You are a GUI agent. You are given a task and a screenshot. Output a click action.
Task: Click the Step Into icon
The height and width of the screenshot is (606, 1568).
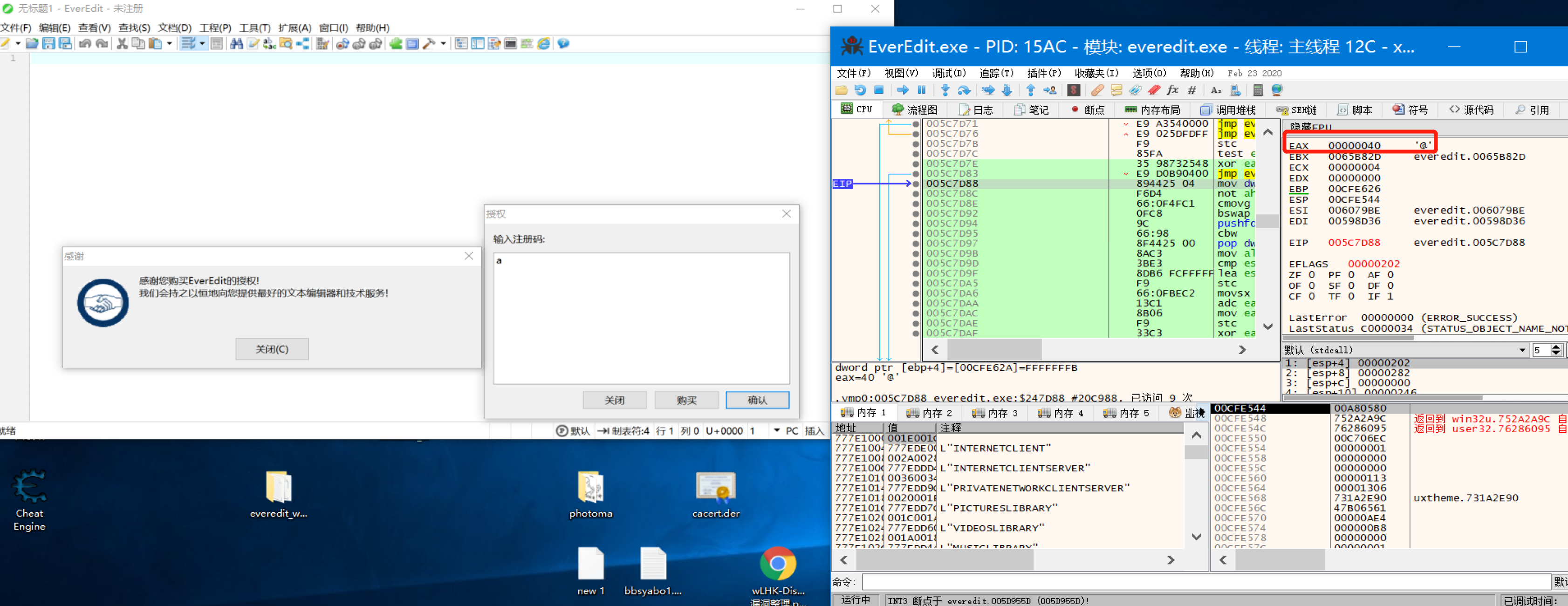tap(945, 90)
